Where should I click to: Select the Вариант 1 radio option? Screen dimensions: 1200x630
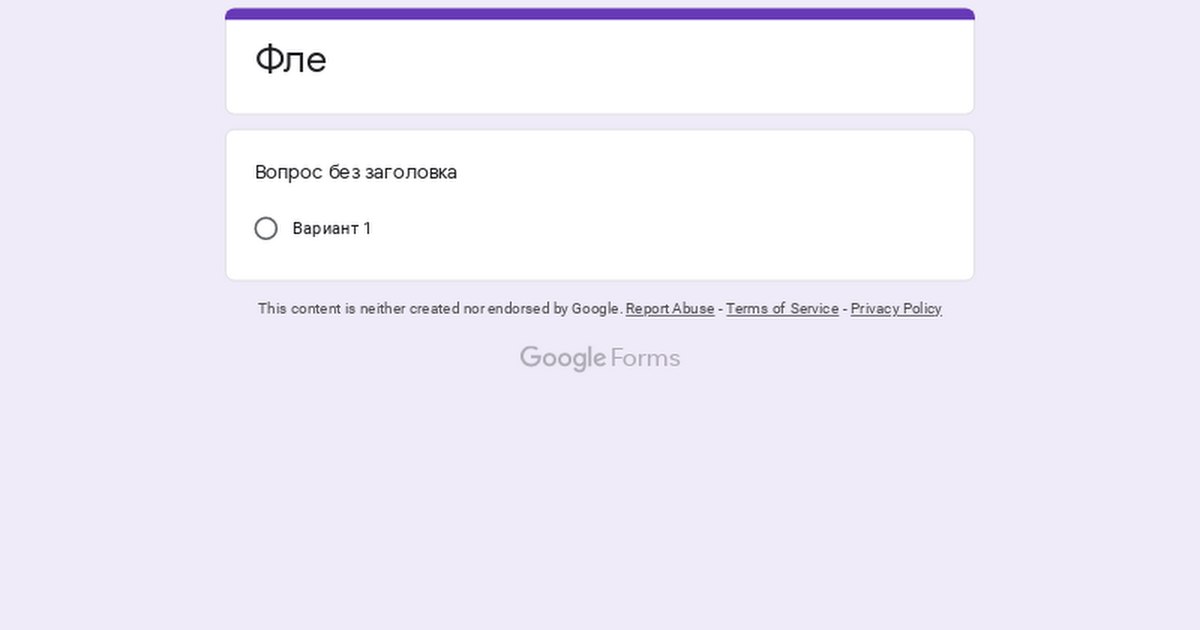(x=266, y=229)
